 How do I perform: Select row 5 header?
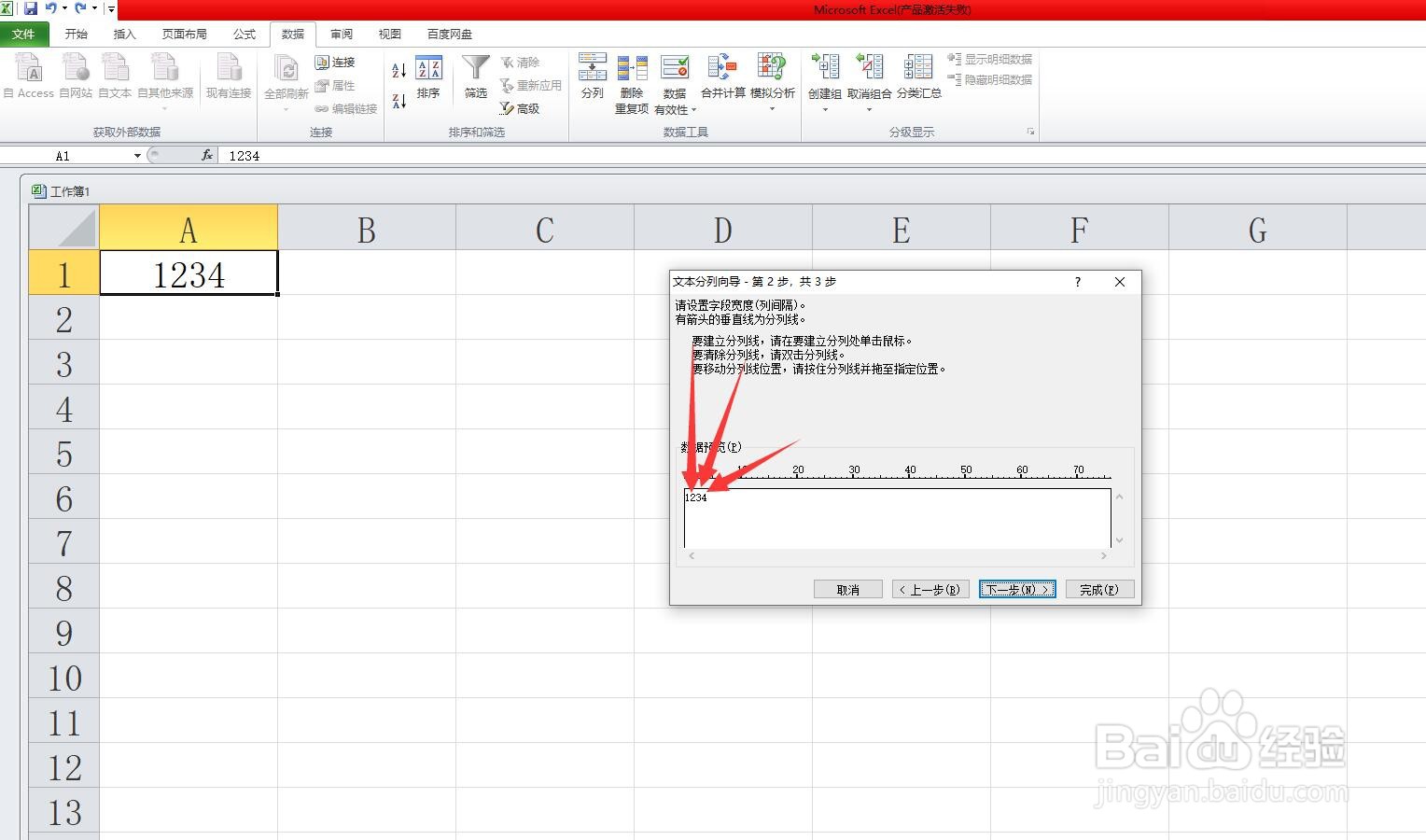tap(63, 454)
